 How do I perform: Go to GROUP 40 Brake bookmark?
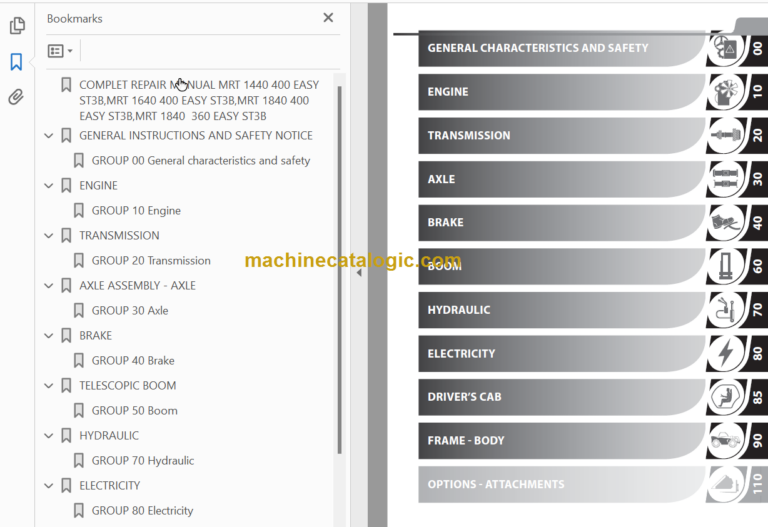(x=133, y=360)
